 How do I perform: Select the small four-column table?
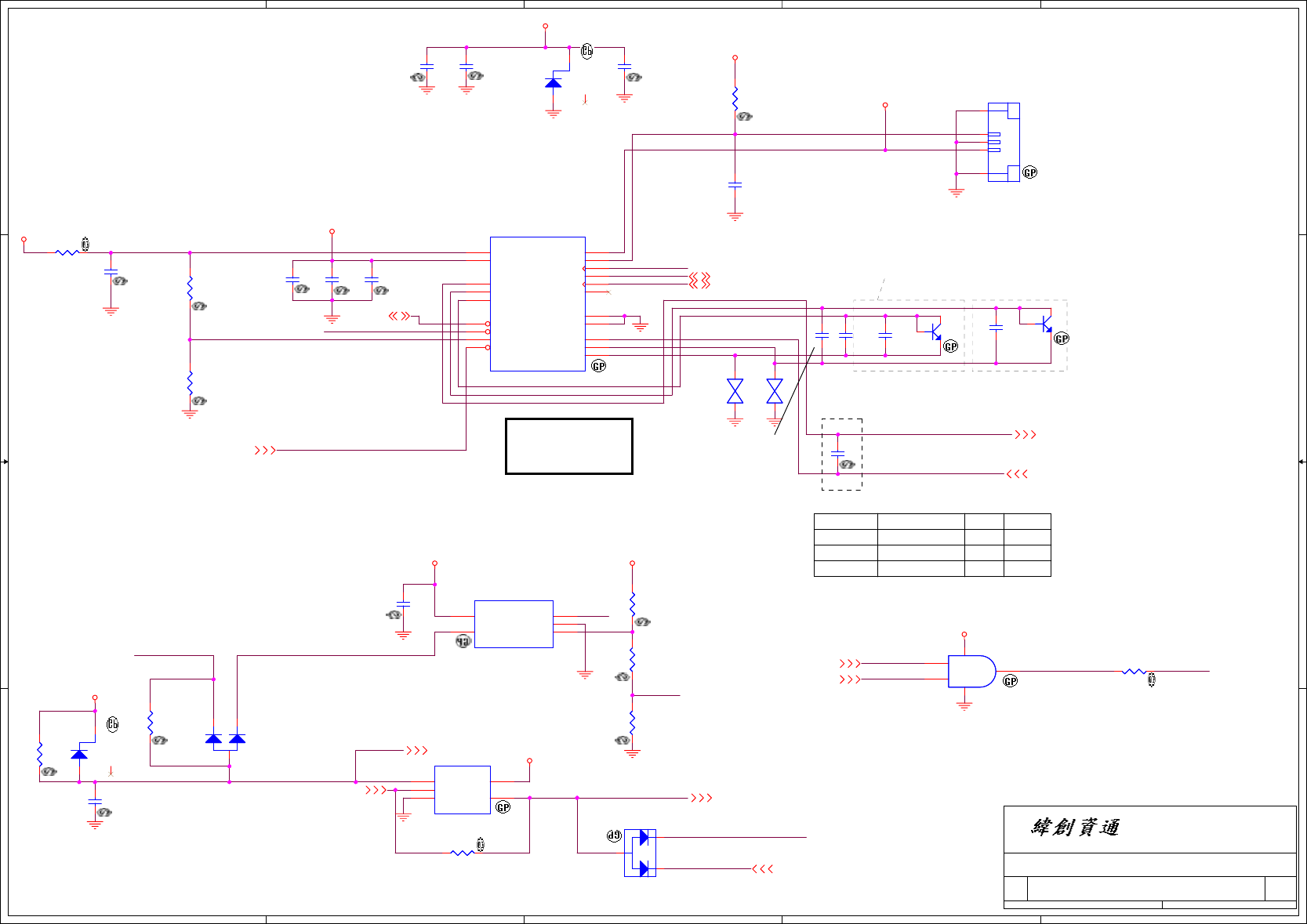click(932, 545)
